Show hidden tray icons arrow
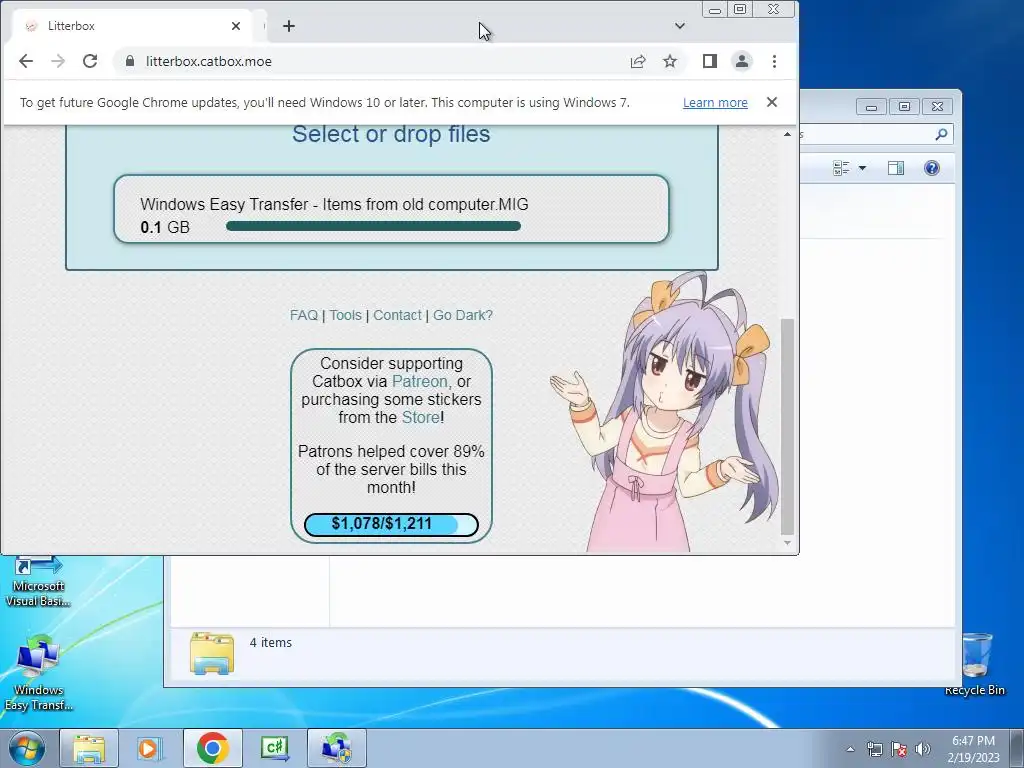The image size is (1024, 768). [850, 749]
